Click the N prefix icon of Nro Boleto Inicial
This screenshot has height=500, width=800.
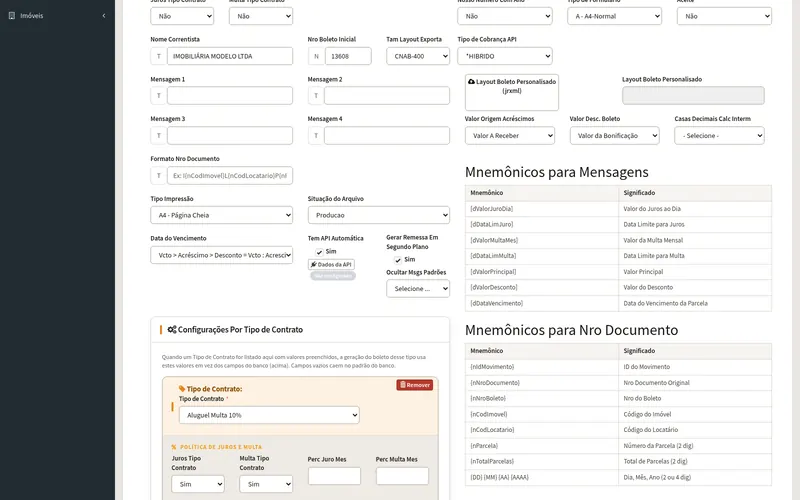(316, 56)
